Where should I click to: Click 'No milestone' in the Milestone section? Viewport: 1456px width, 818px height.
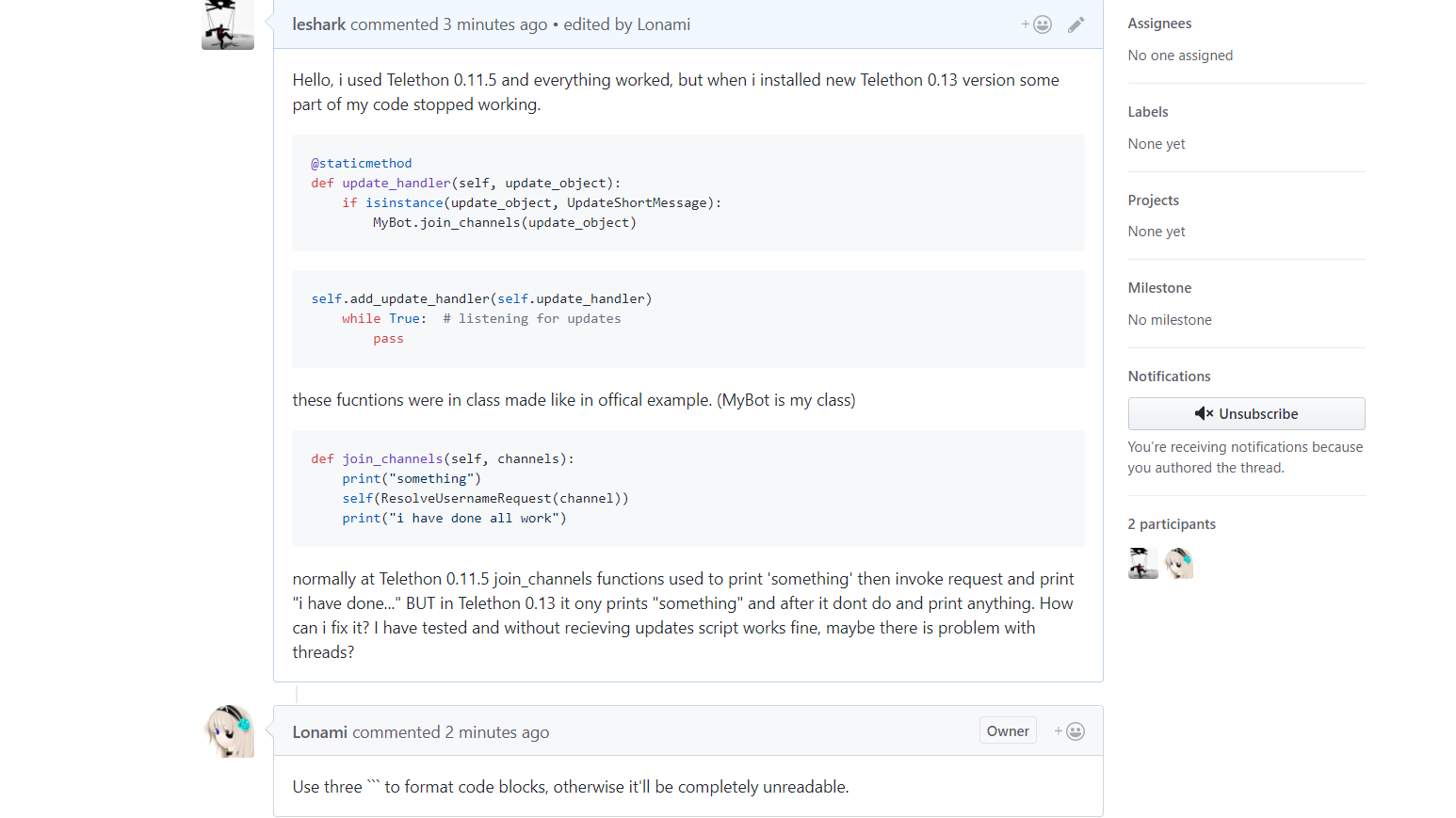[x=1170, y=319]
